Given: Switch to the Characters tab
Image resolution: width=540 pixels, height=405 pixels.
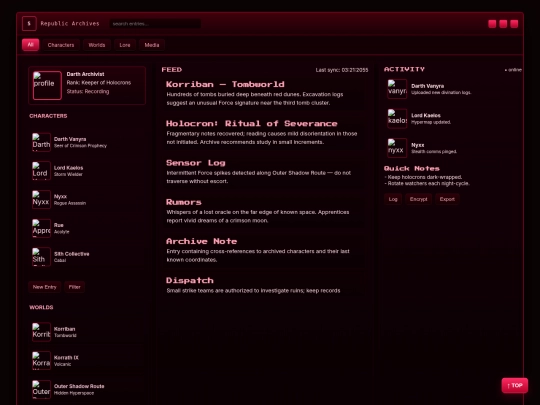Looking at the screenshot, I should click(x=61, y=45).
